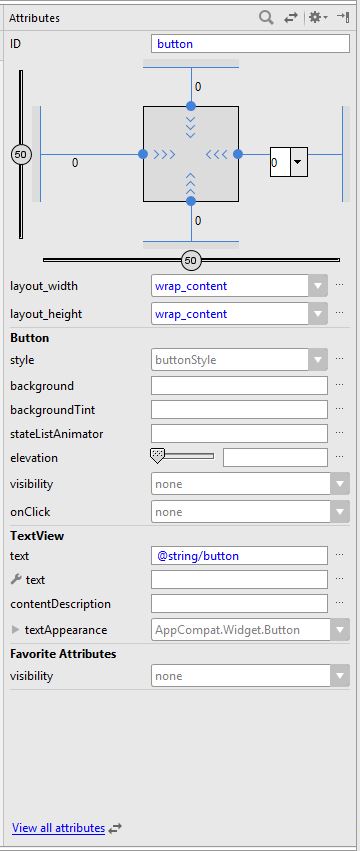The width and height of the screenshot is (360, 851).
Task: Open resource picker next to tools text
Action: [339, 579]
